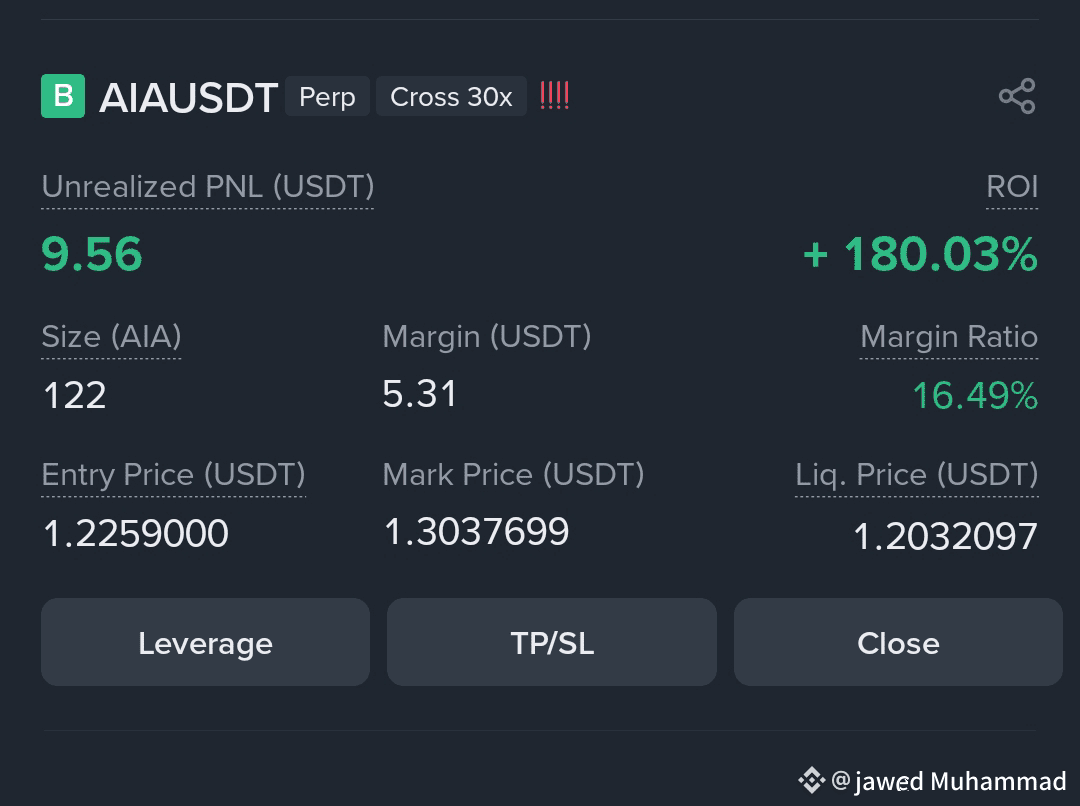
Task: Click the Binance logo in watermark
Action: (811, 781)
